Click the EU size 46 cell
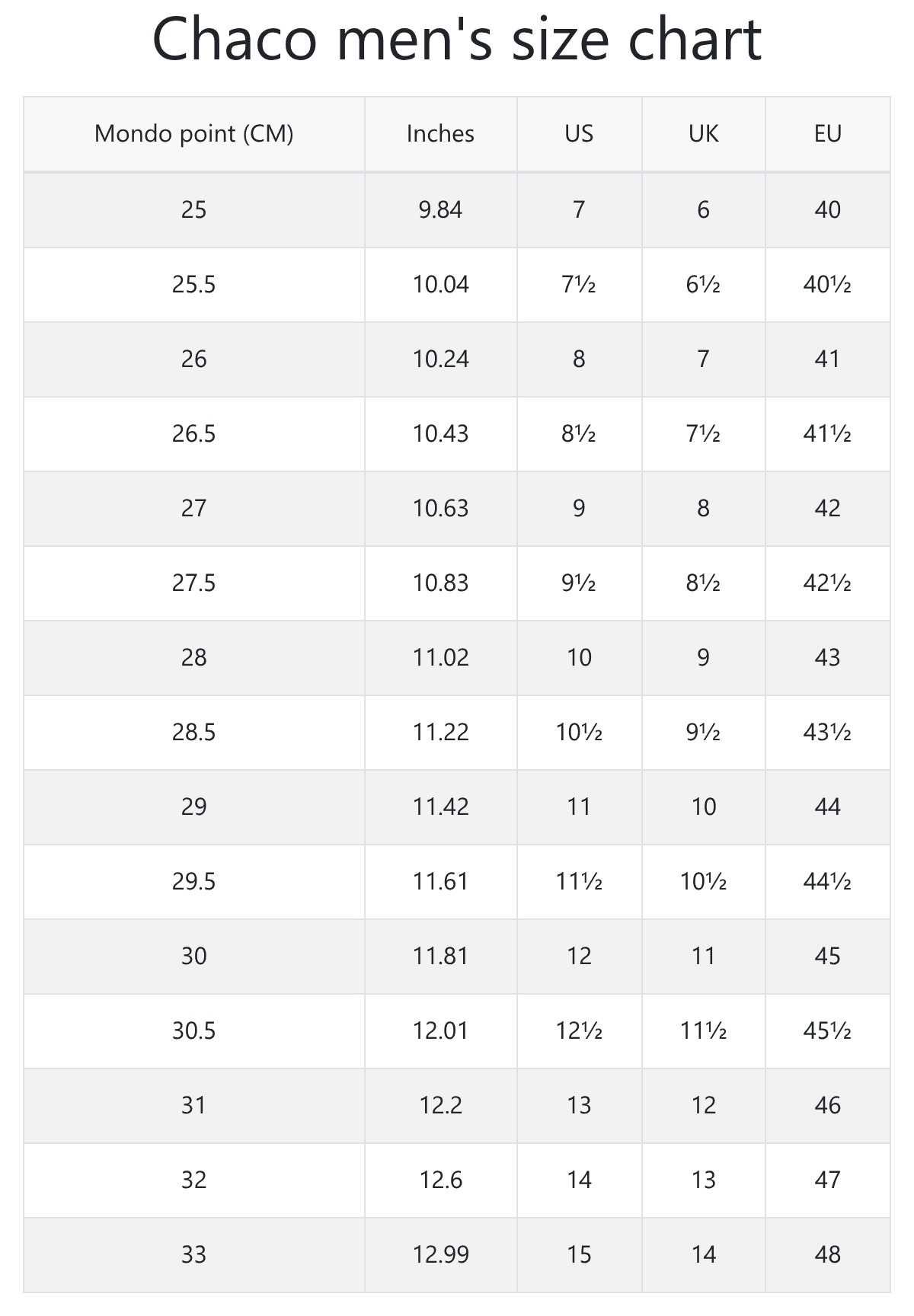This screenshot has width=914, height=1316. (827, 1106)
